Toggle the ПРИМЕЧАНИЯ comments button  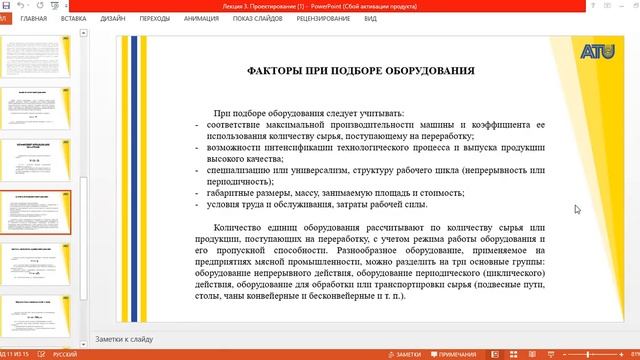pos(453,354)
